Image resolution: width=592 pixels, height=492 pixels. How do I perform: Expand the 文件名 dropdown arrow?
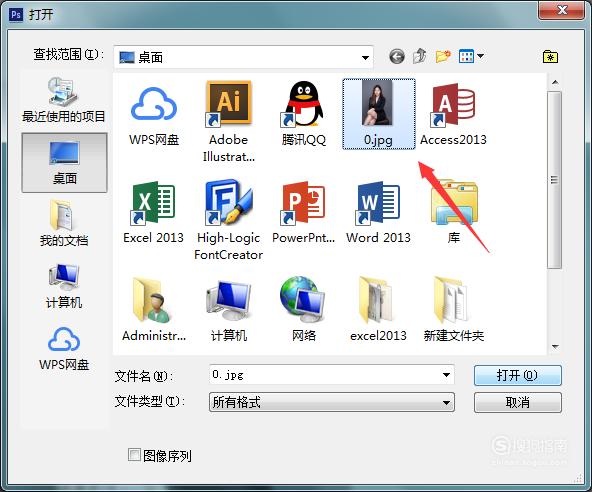pyautogui.click(x=446, y=375)
